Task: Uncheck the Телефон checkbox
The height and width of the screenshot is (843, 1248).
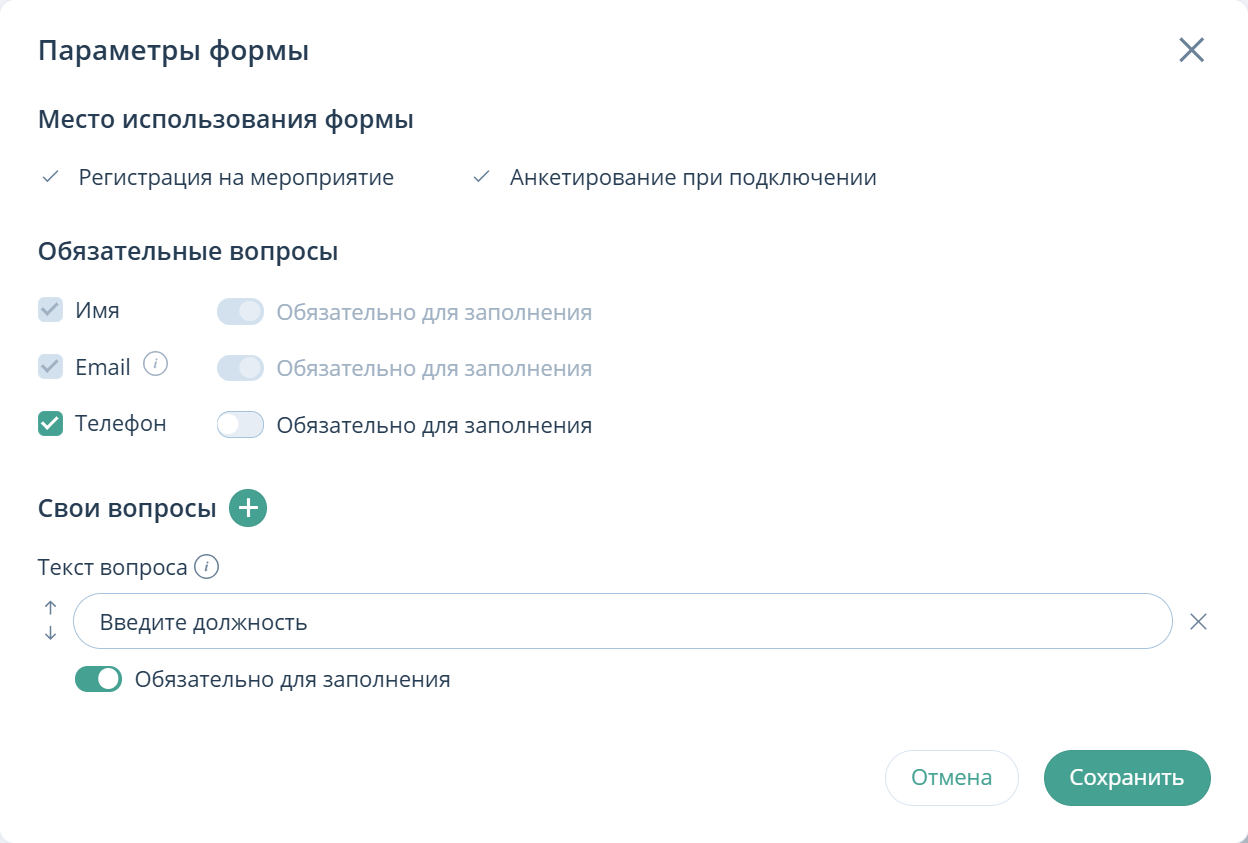Action: [51, 423]
